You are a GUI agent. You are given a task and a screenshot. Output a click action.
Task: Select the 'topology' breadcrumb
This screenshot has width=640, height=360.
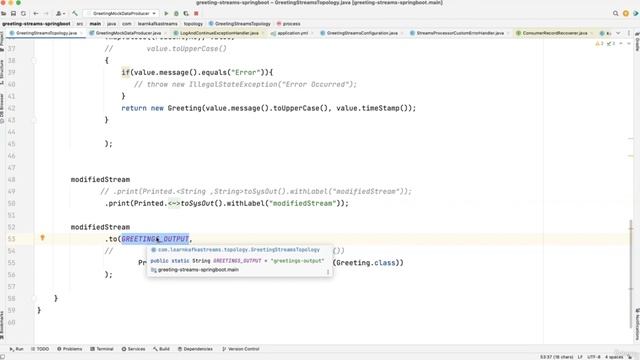(193, 24)
